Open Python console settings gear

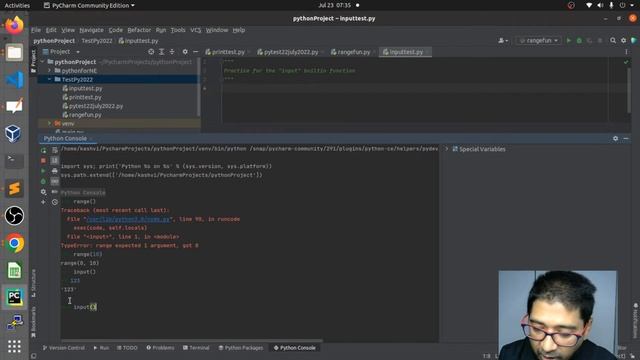click(43, 191)
